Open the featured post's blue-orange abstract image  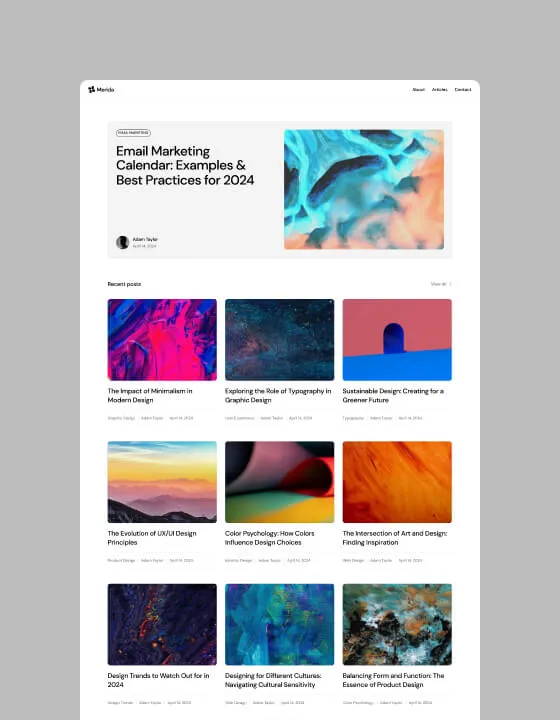tap(364, 190)
